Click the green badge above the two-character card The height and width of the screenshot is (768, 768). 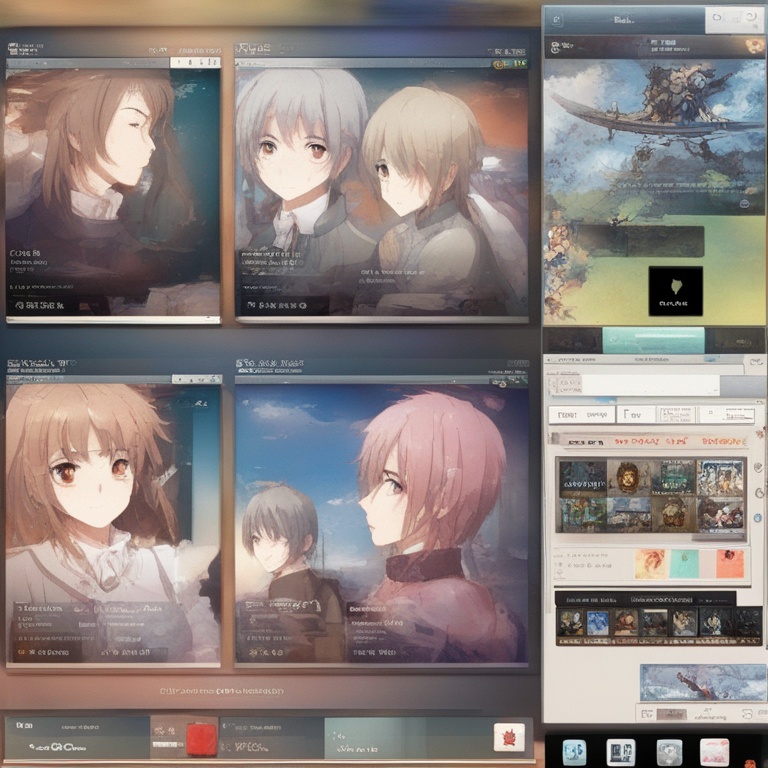point(510,64)
